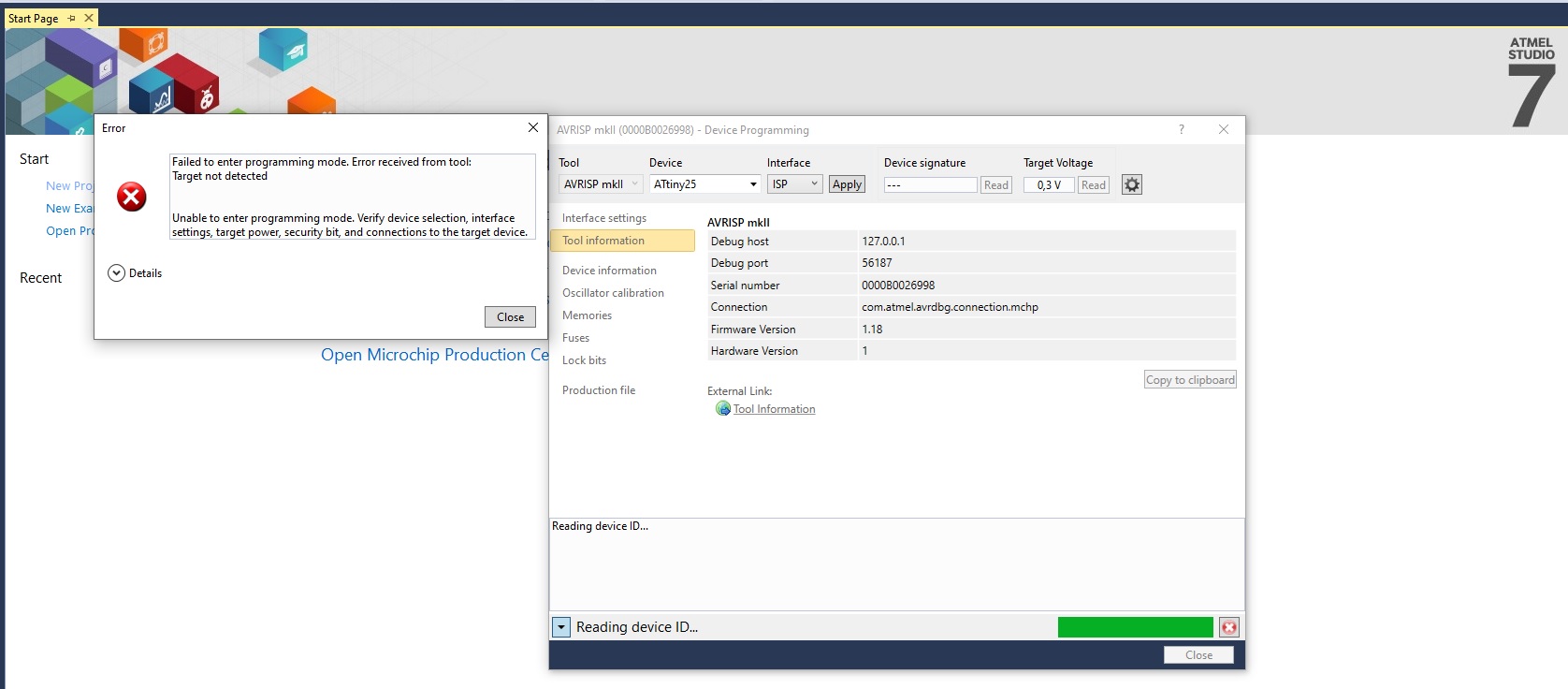
Task: Click the Apply button
Action: coord(847,184)
